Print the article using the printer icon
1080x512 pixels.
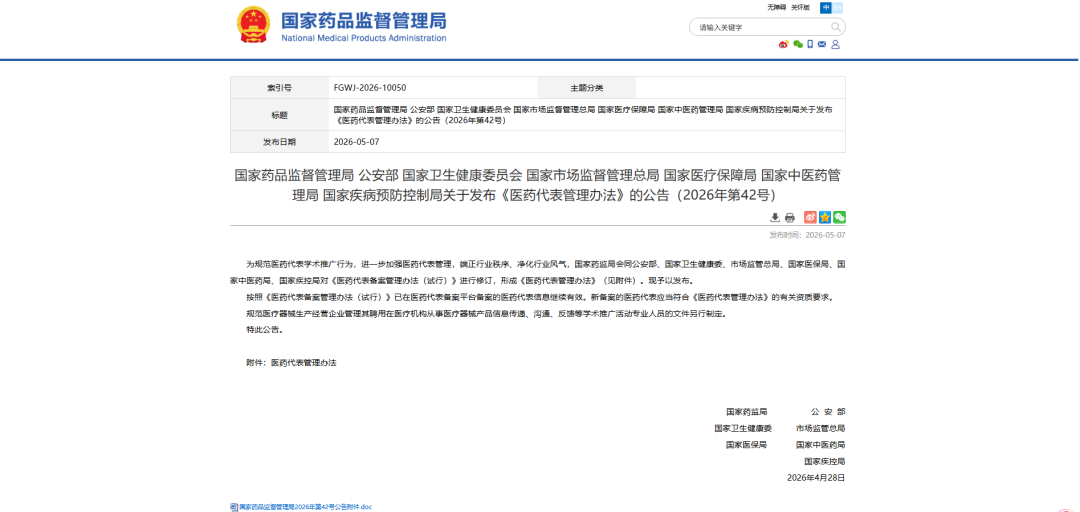(x=790, y=218)
